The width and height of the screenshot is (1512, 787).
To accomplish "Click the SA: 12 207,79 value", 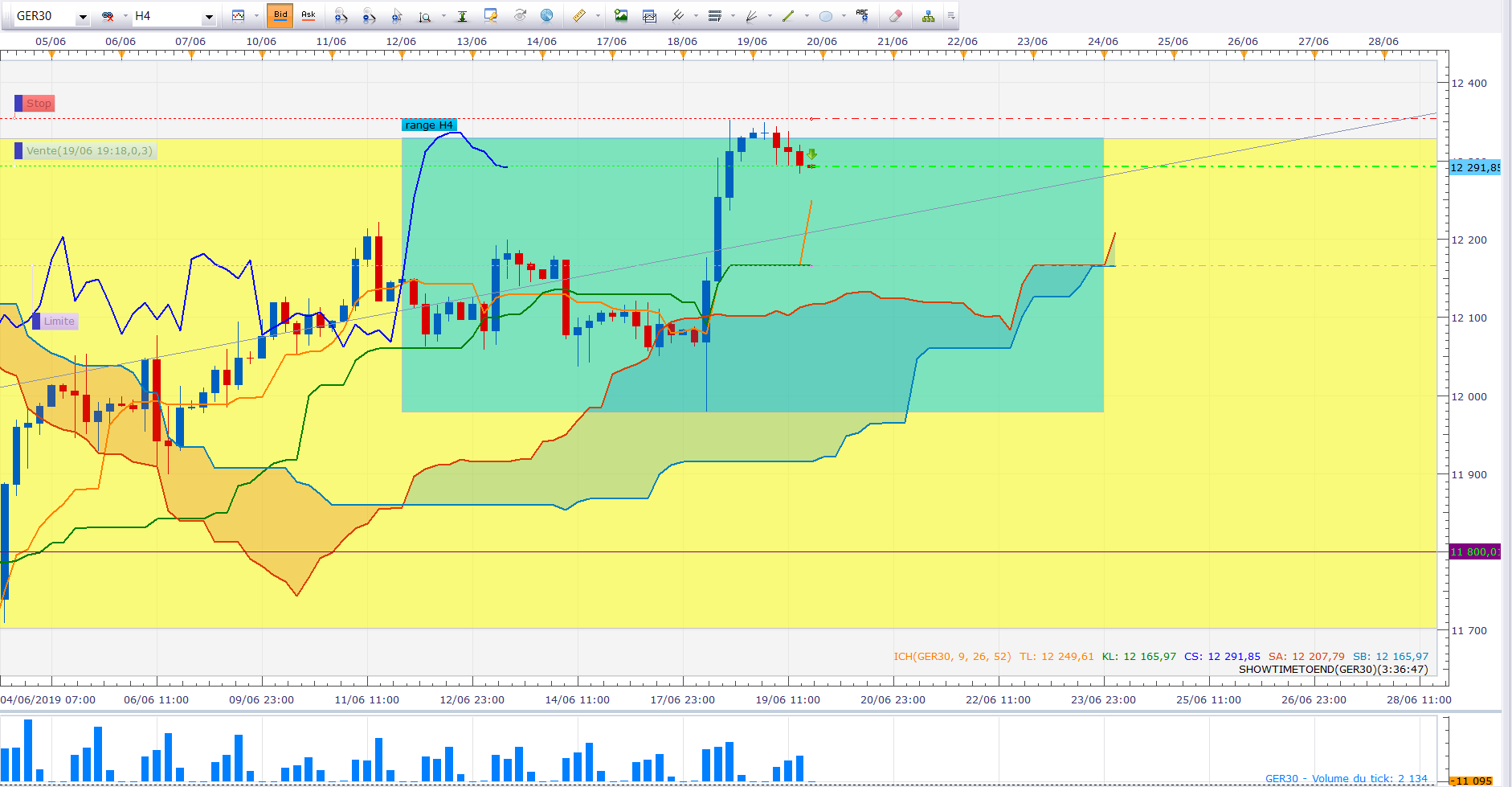I will pos(1306,657).
